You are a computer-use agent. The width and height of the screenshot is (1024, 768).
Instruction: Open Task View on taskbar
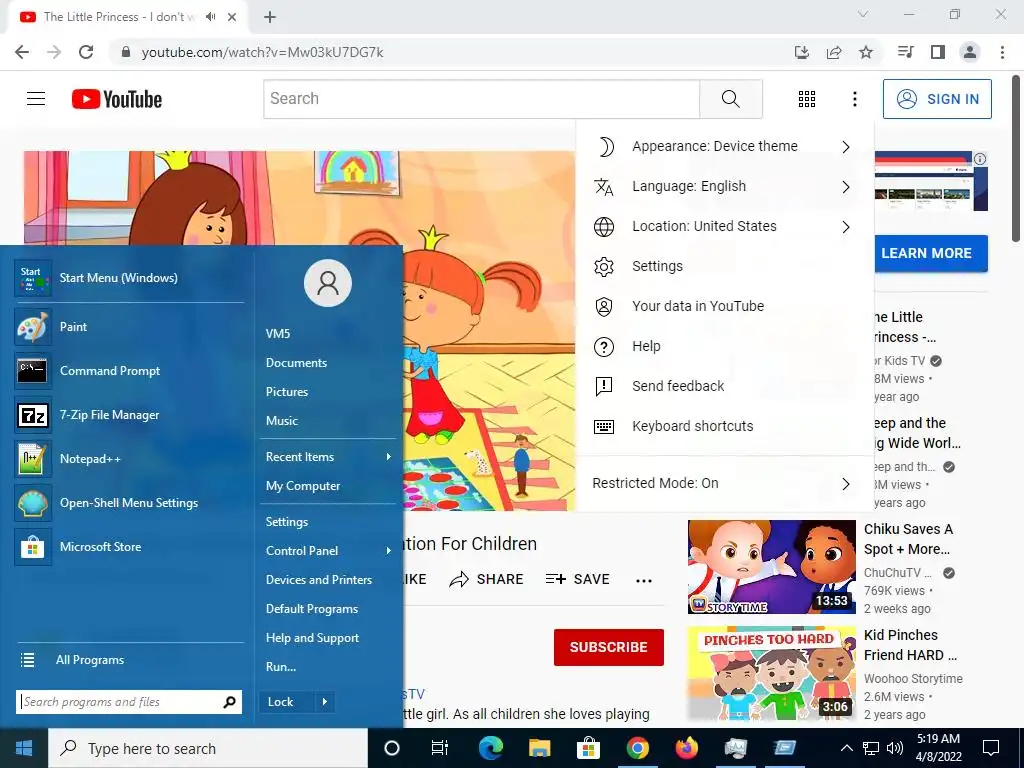click(440, 748)
